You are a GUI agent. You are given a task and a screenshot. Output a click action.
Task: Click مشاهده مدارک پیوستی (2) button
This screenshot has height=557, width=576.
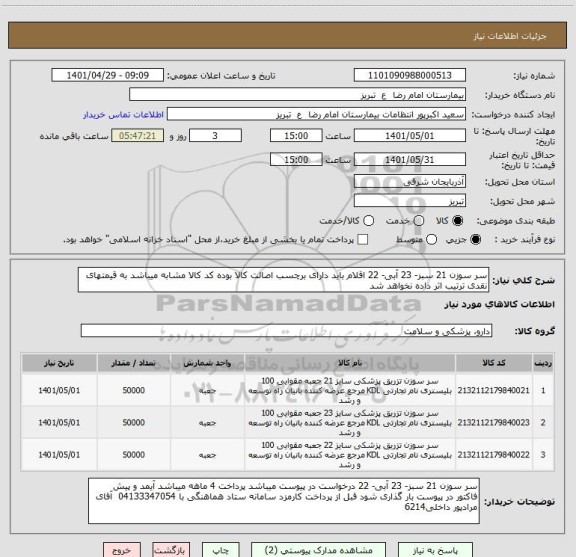point(318,550)
